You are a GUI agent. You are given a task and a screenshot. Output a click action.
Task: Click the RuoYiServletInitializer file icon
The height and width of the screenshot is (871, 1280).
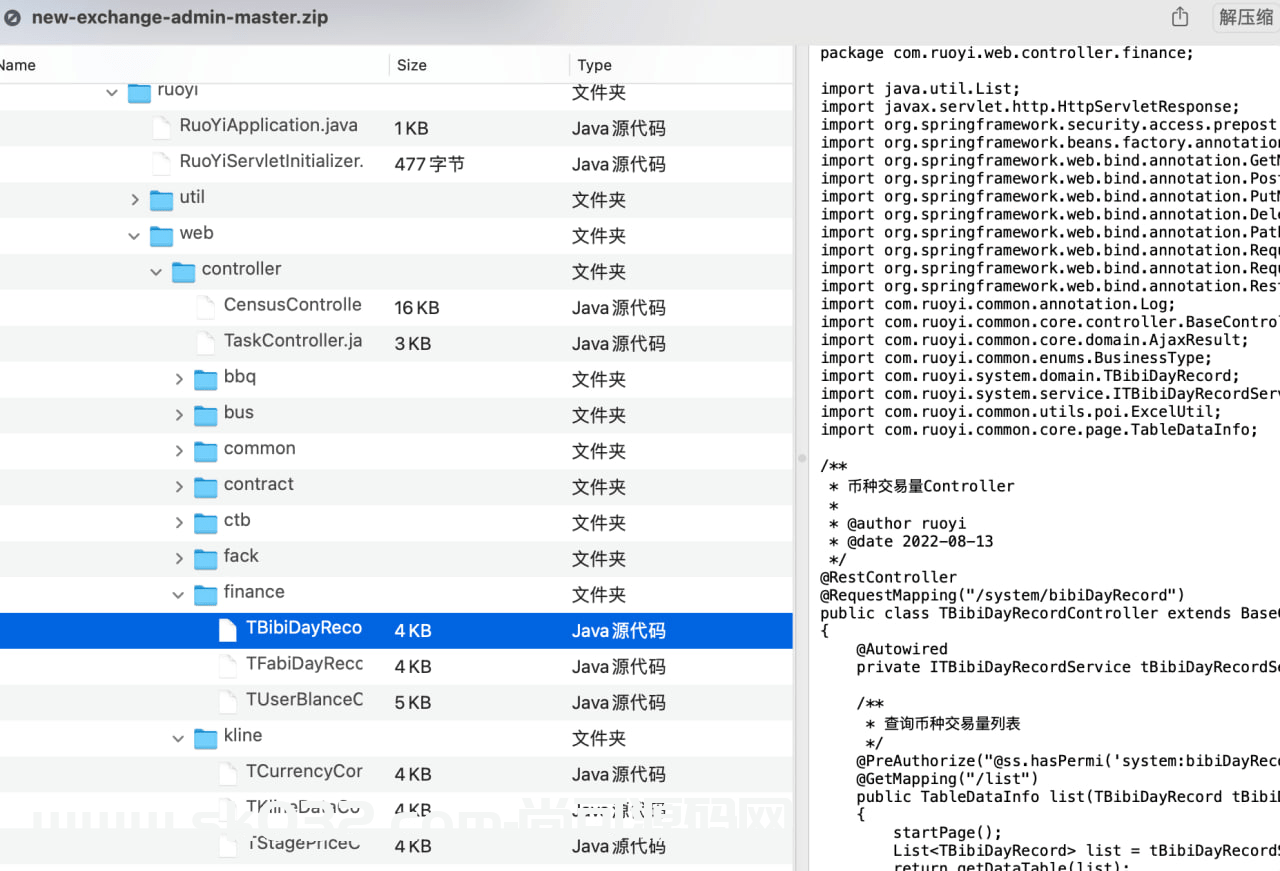(x=161, y=163)
